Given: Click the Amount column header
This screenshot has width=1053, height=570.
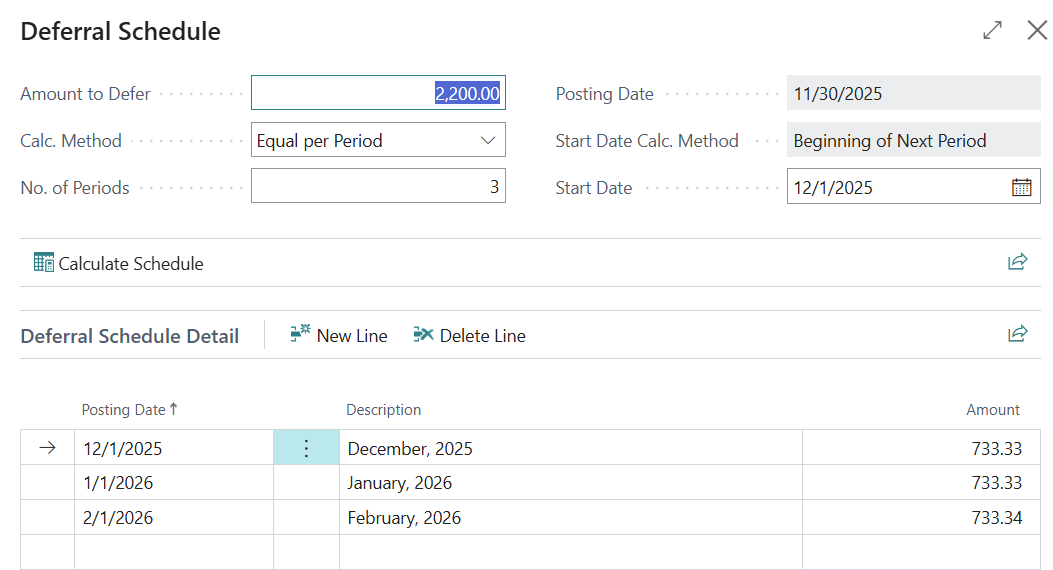Looking at the screenshot, I should (x=992, y=409).
